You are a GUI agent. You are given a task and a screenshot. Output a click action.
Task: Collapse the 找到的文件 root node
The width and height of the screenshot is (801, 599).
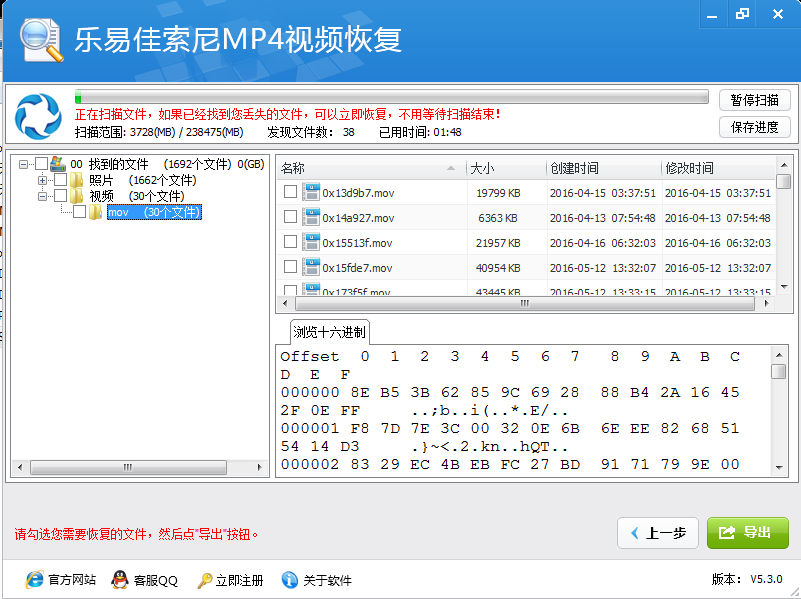point(24,164)
